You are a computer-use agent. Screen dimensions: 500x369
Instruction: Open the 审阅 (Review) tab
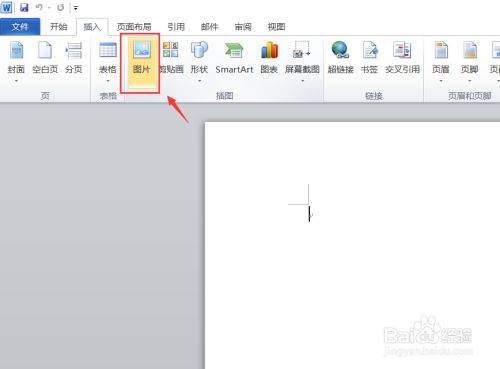(x=243, y=27)
